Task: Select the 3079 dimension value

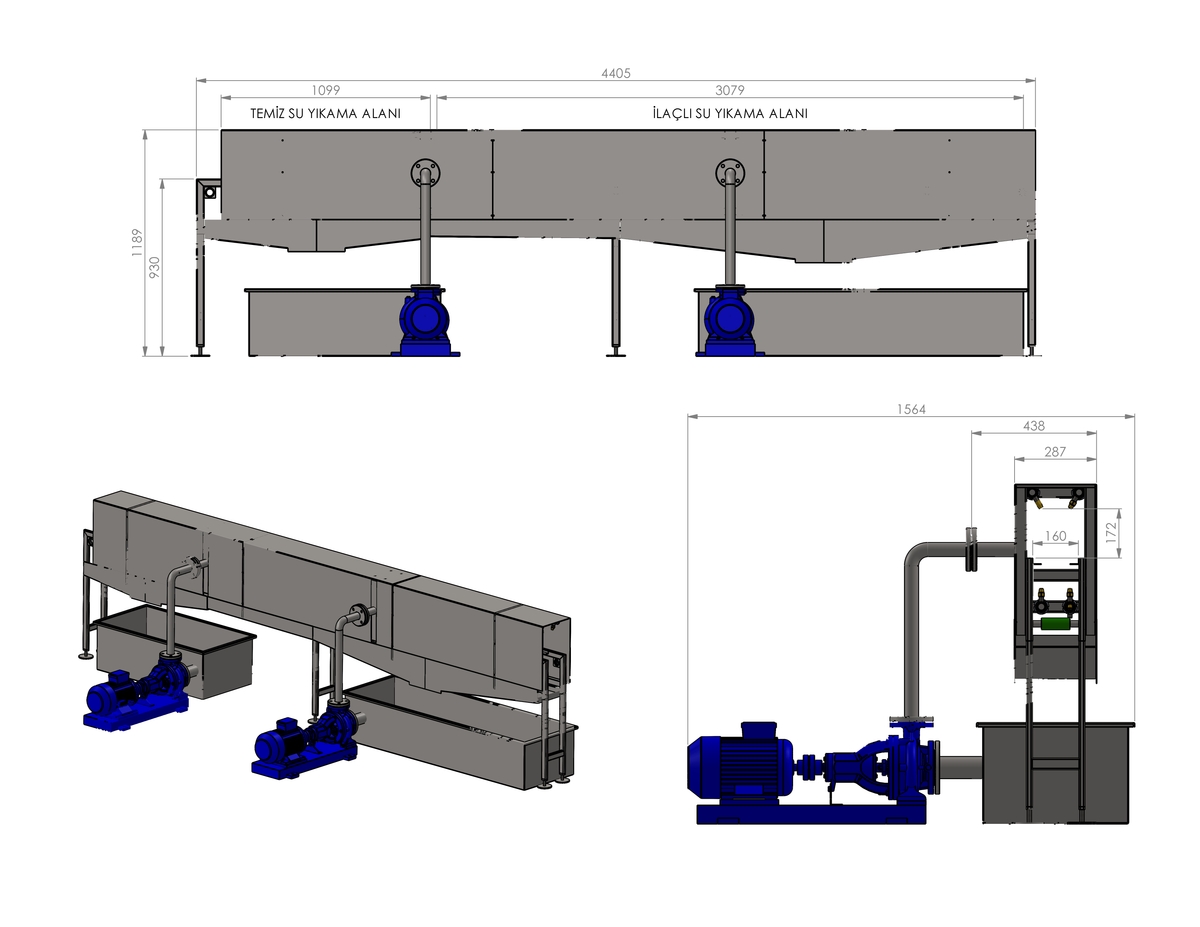Action: pyautogui.click(x=729, y=90)
